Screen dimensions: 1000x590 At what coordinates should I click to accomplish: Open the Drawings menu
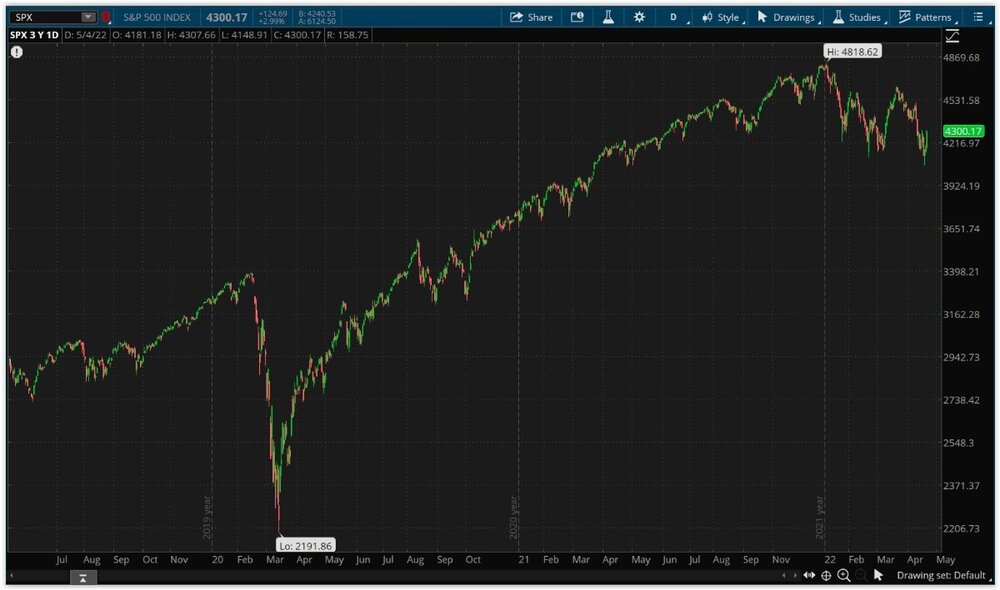[x=786, y=17]
